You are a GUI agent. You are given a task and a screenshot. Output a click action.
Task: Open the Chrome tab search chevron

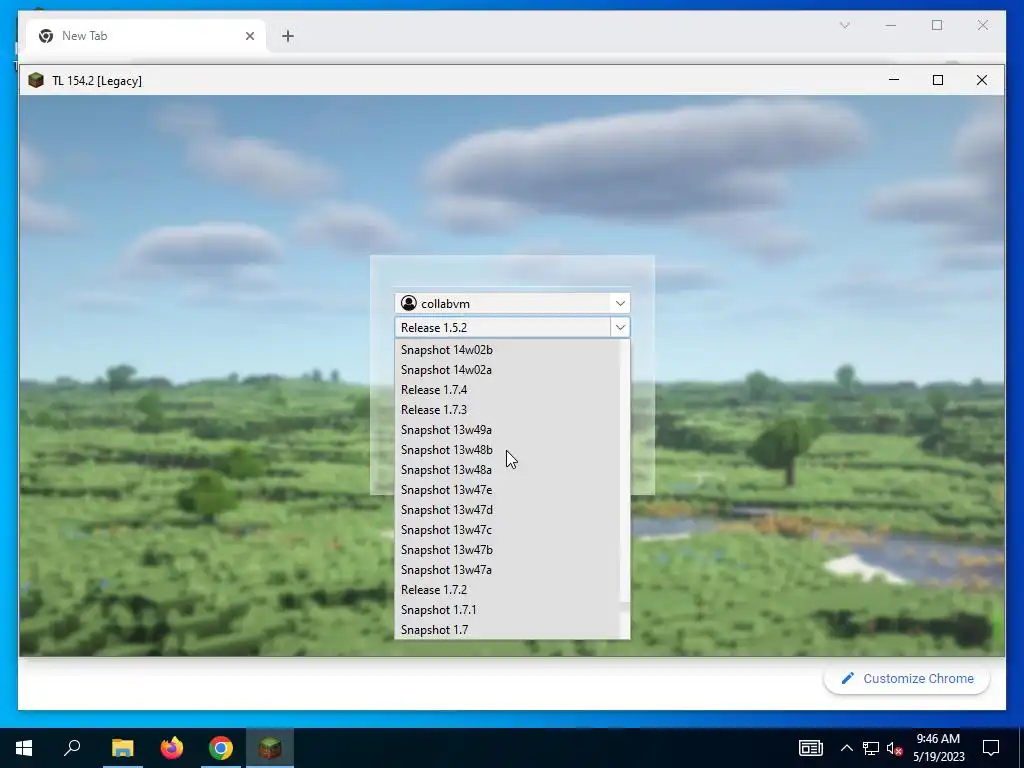tap(844, 25)
